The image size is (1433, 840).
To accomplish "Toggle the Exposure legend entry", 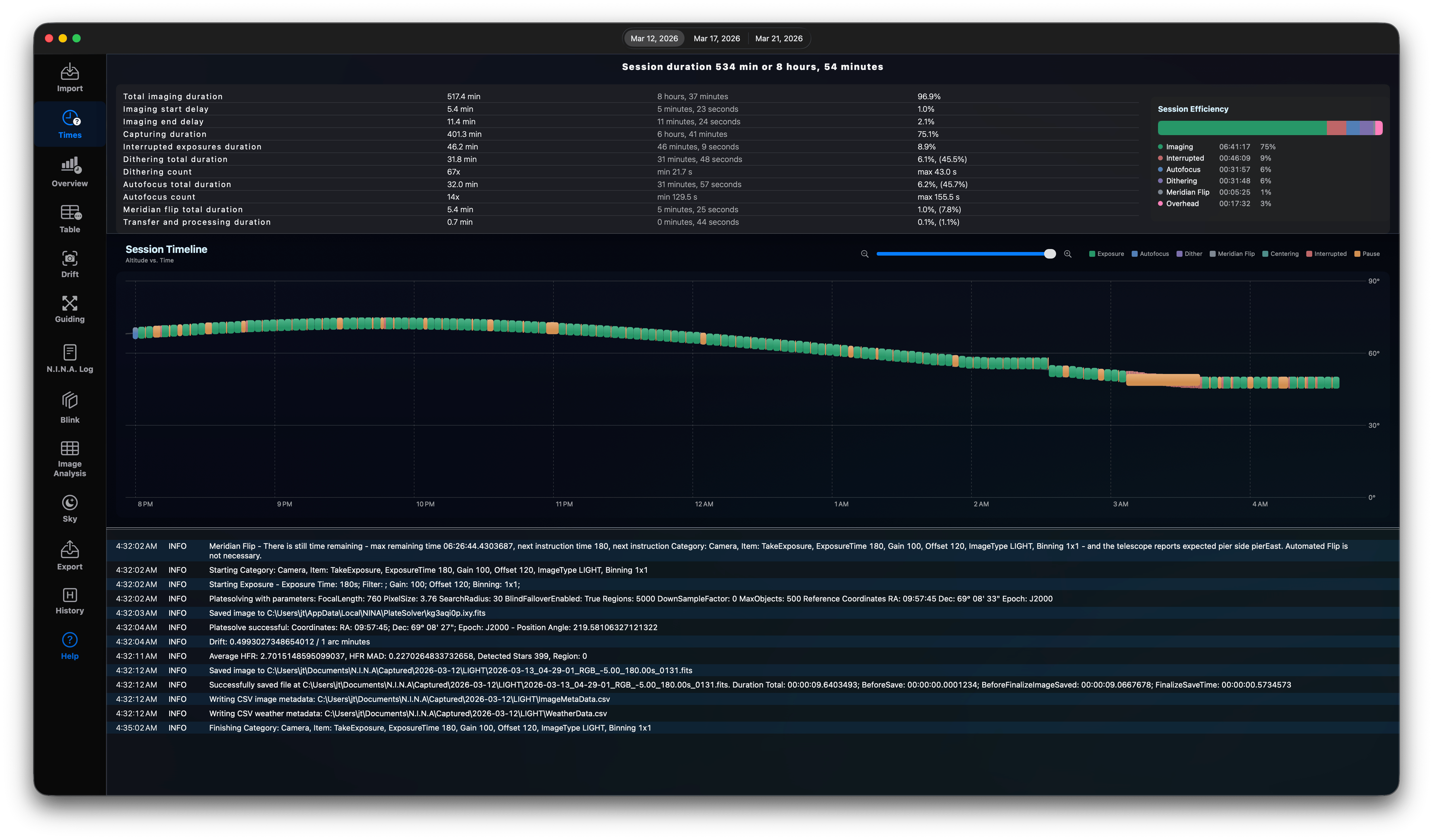I will [x=1106, y=254].
